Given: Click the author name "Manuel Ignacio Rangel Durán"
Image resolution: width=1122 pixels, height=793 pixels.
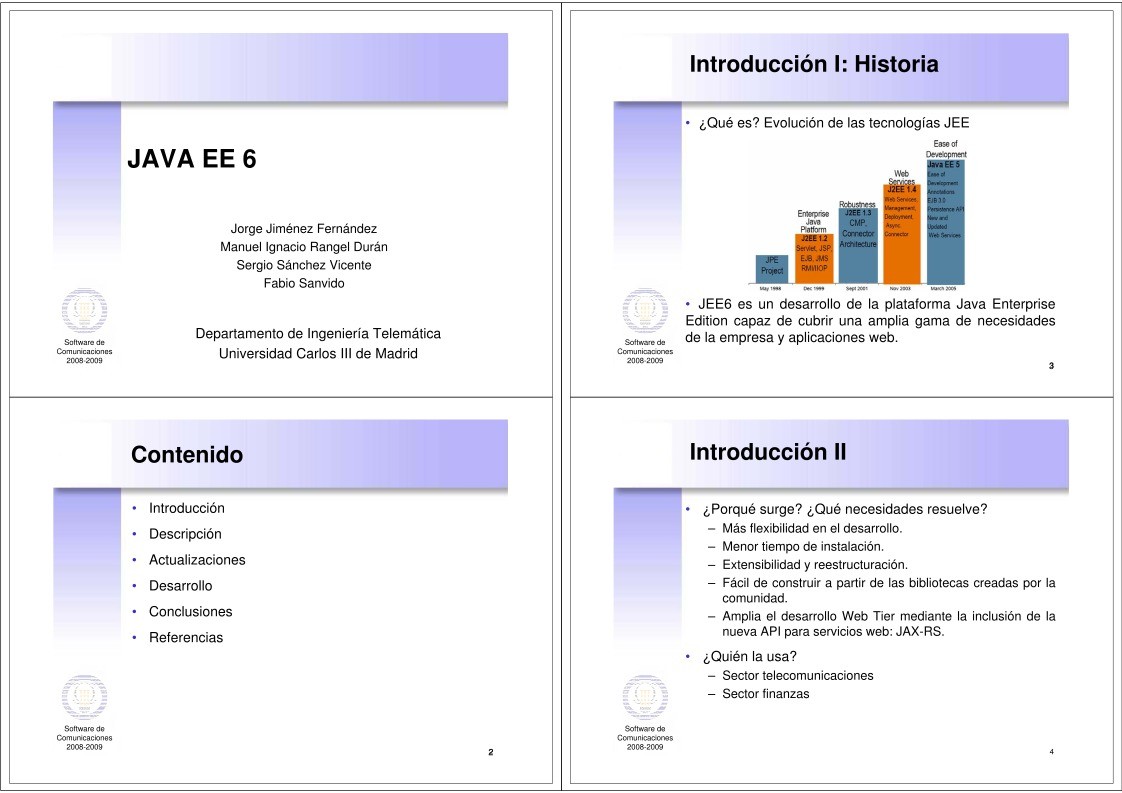Looking at the screenshot, I should (303, 247).
